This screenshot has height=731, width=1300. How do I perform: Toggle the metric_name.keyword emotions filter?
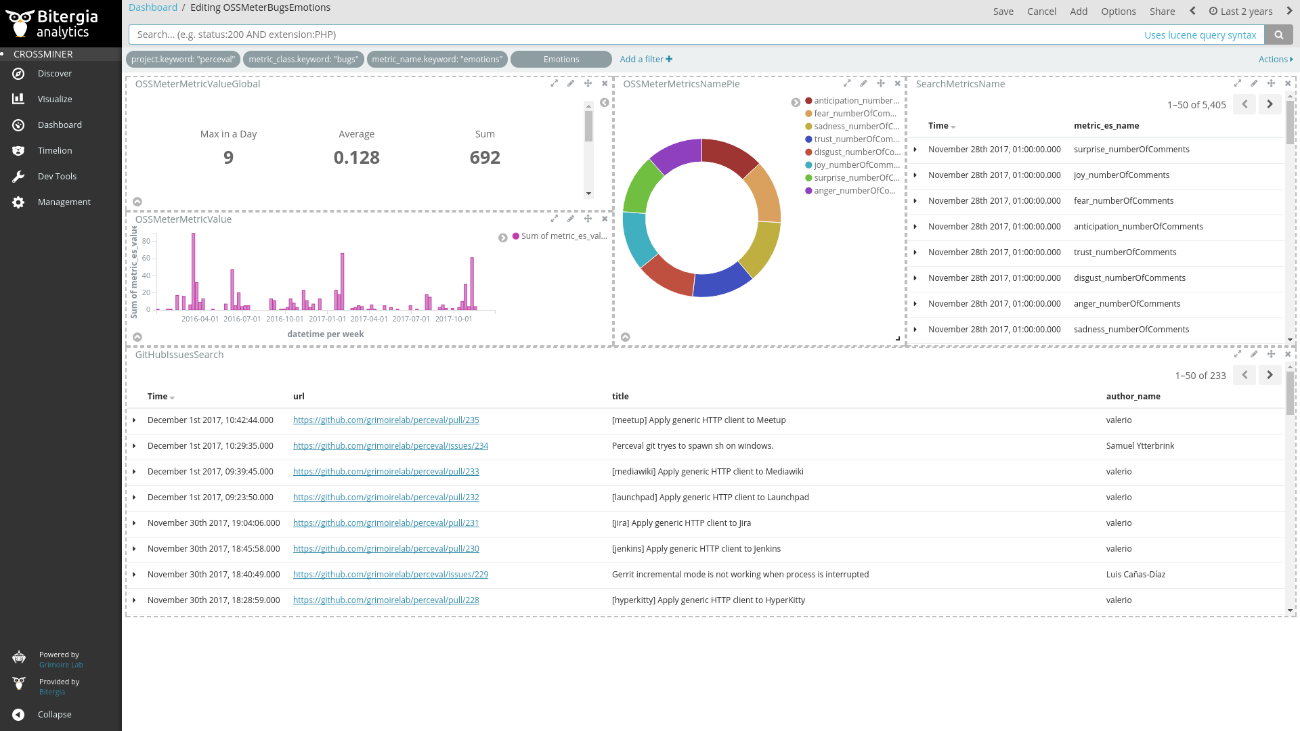(437, 59)
